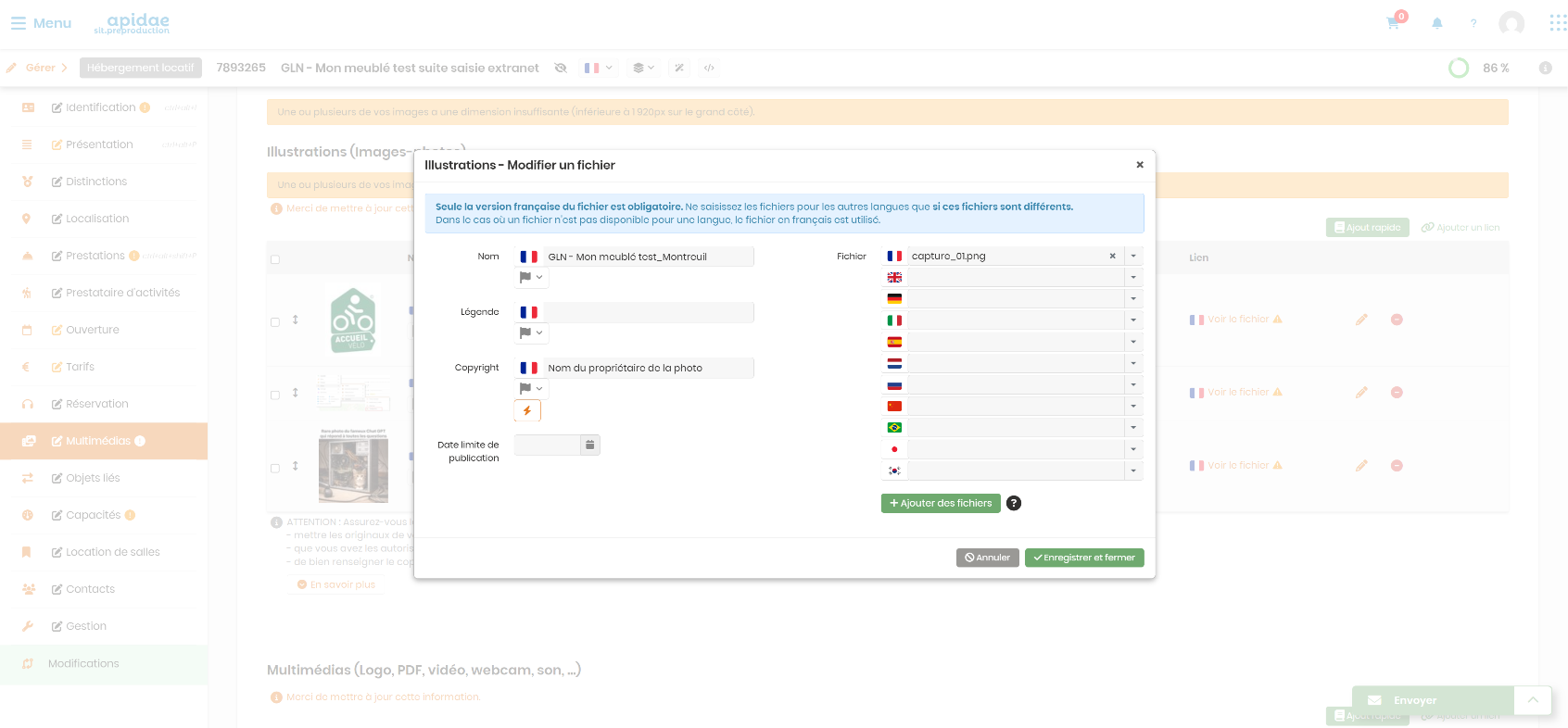Image resolution: width=1568 pixels, height=728 pixels.
Task: Open the English file dropdown arrow
Action: [1133, 277]
